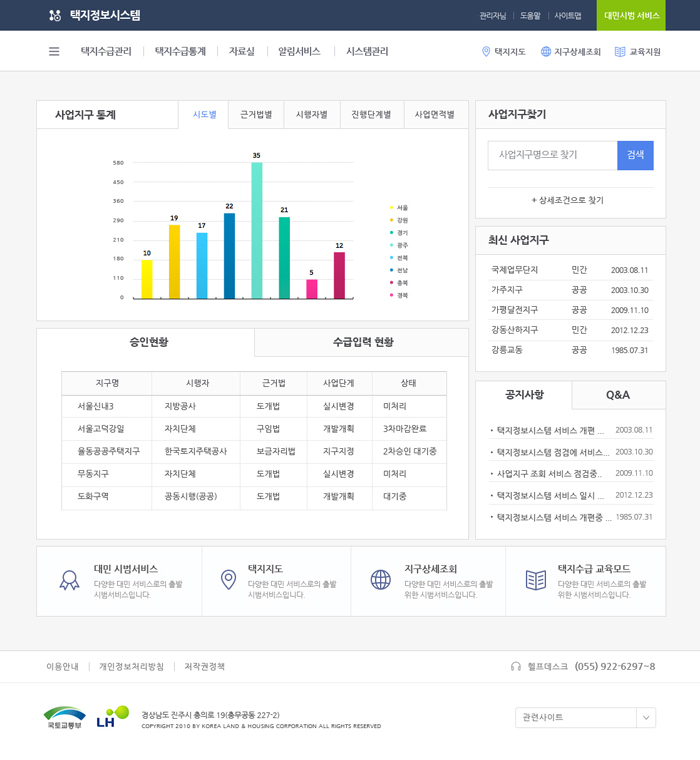Open the 개인정보처리방침 footer link
The width and height of the screenshot is (700, 760).
131,666
